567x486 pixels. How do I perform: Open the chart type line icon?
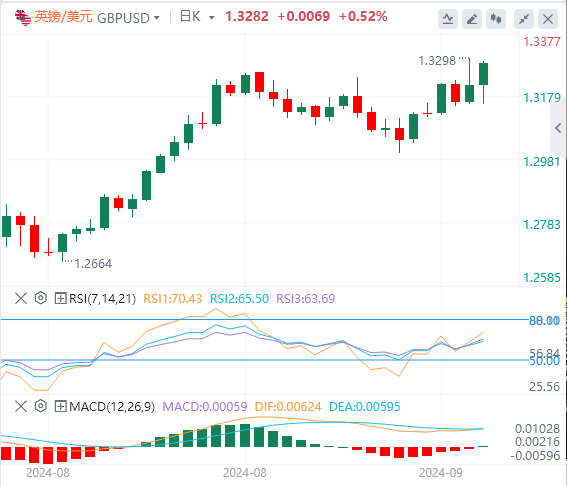point(448,19)
